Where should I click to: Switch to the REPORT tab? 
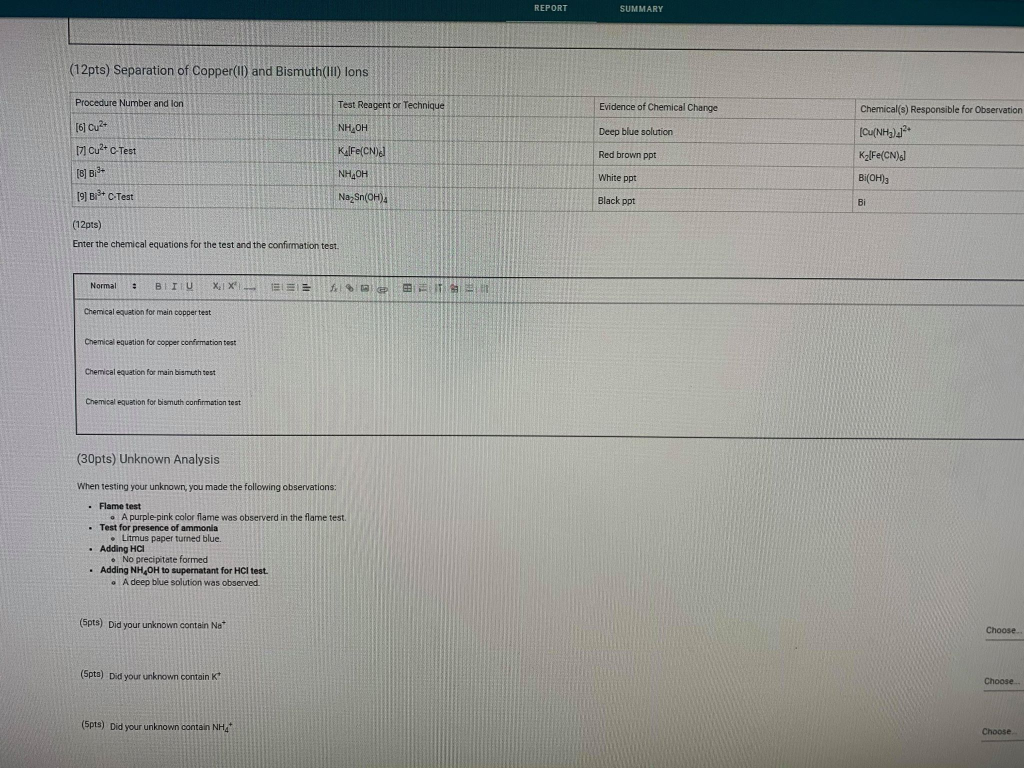pyautogui.click(x=550, y=8)
